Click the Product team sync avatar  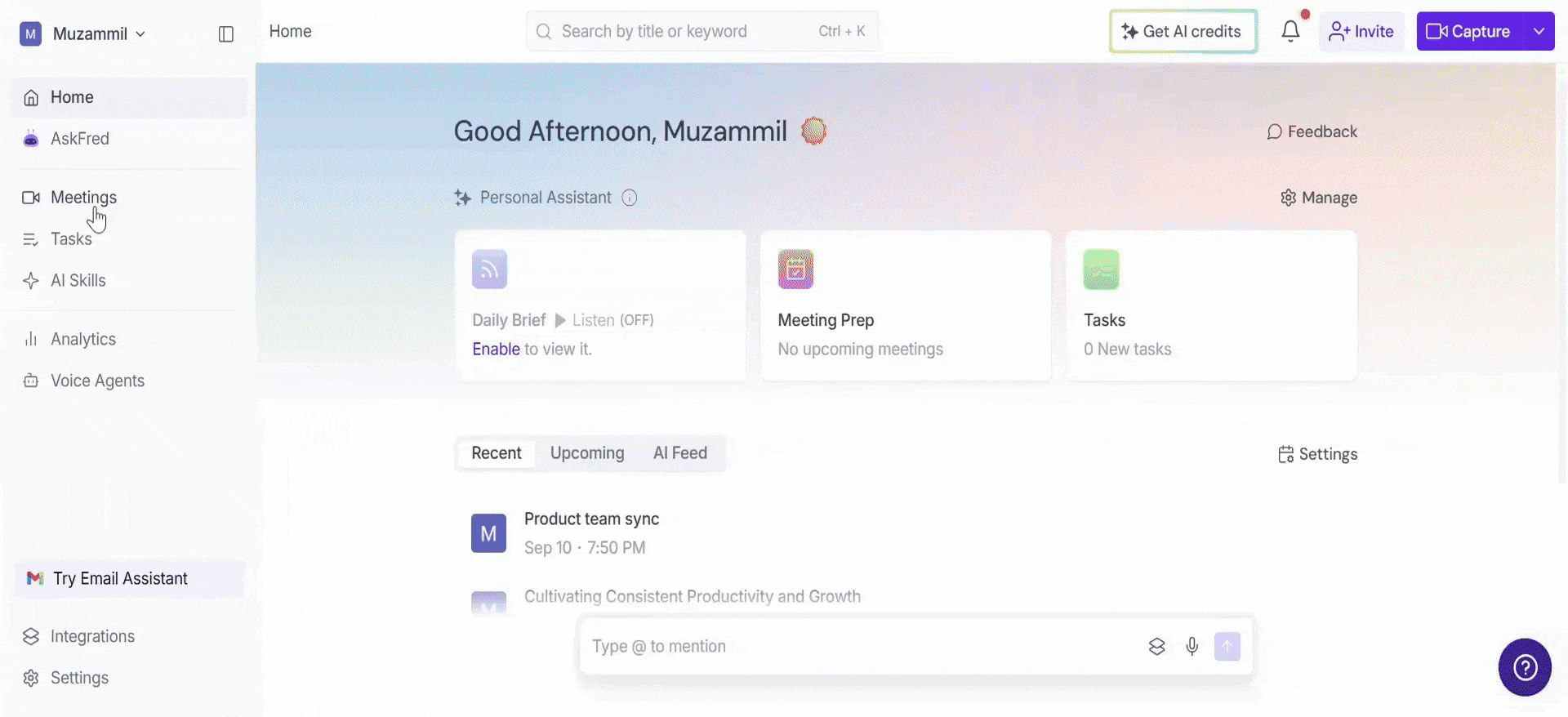click(x=488, y=533)
